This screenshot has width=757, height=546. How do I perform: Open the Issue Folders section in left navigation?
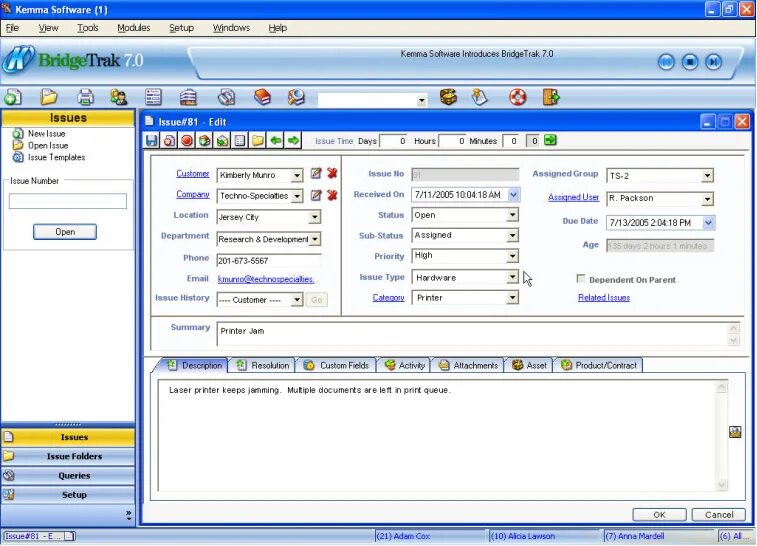pyautogui.click(x=68, y=456)
